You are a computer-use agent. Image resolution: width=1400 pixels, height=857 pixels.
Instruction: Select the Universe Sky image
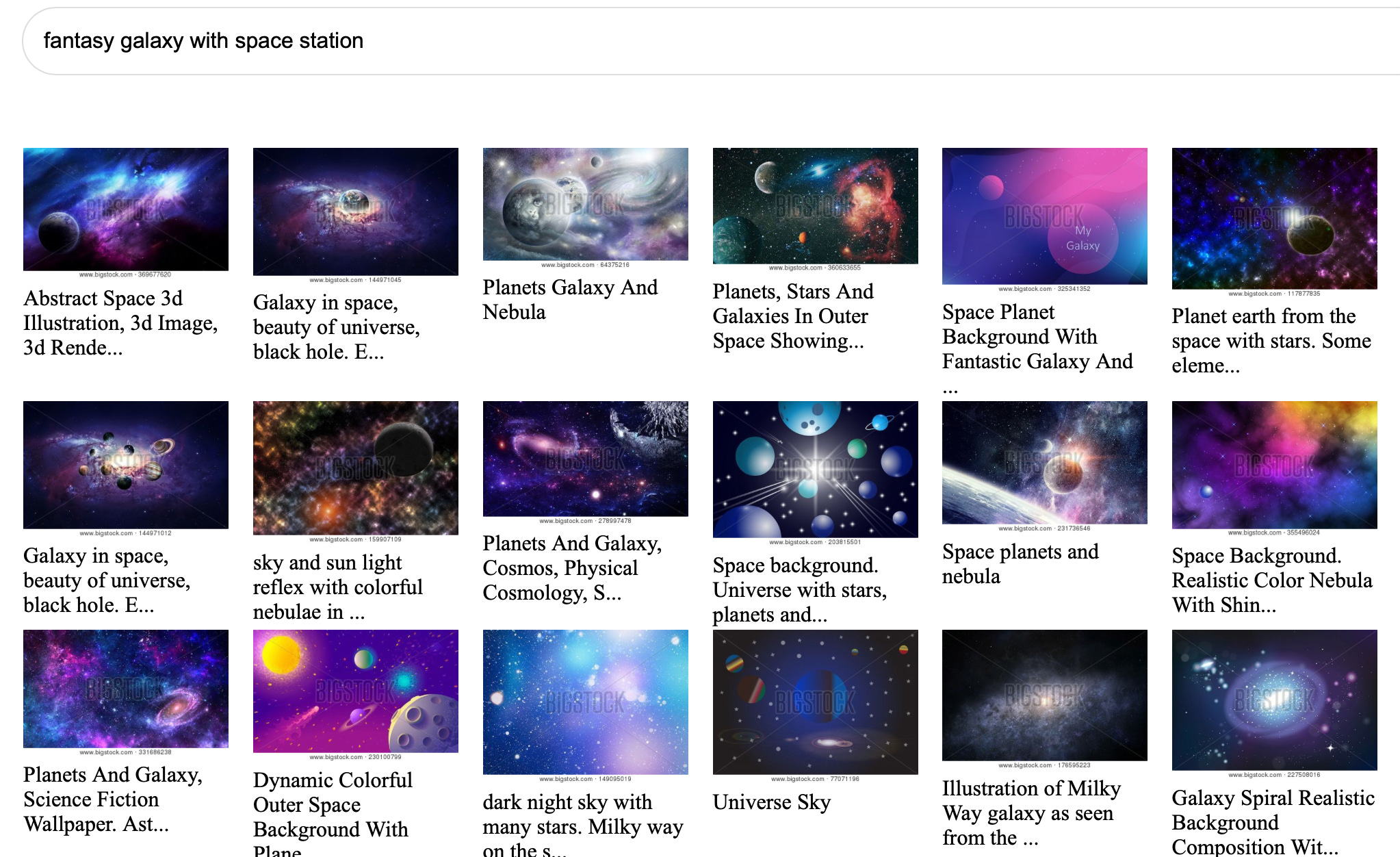815,702
